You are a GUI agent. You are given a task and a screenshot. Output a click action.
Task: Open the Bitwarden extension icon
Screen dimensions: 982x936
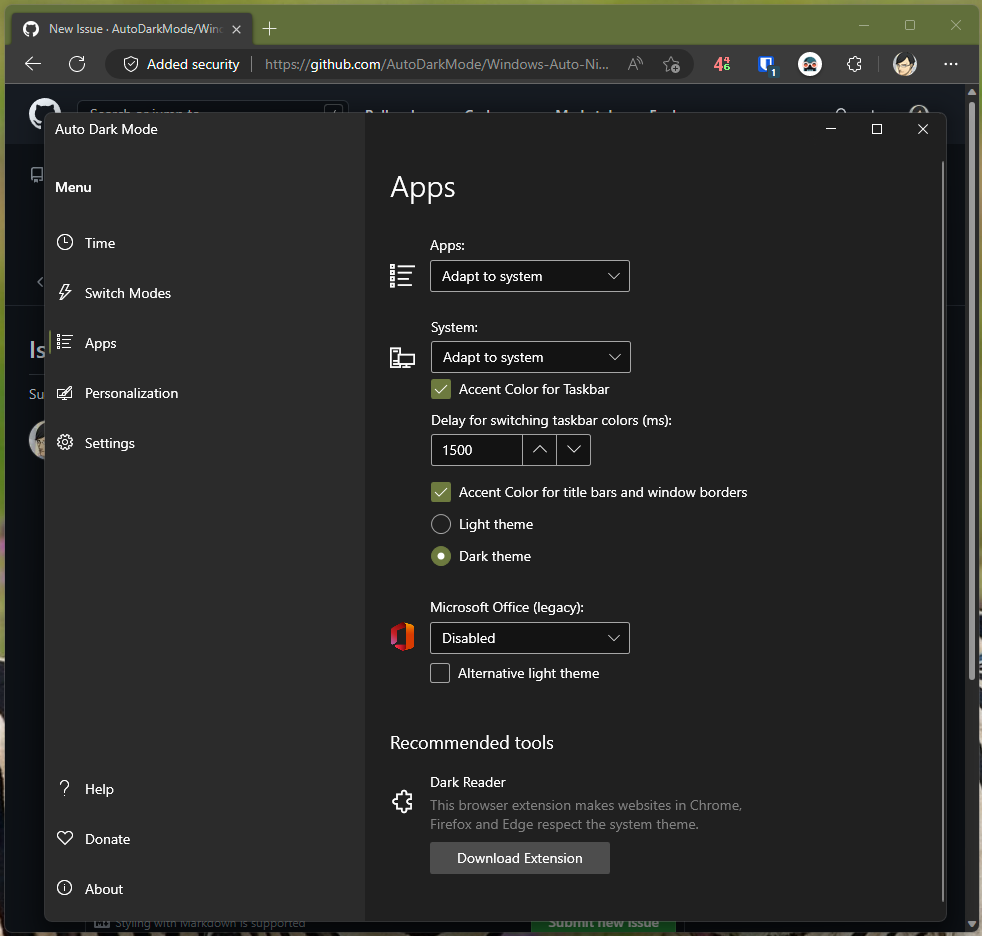767,64
